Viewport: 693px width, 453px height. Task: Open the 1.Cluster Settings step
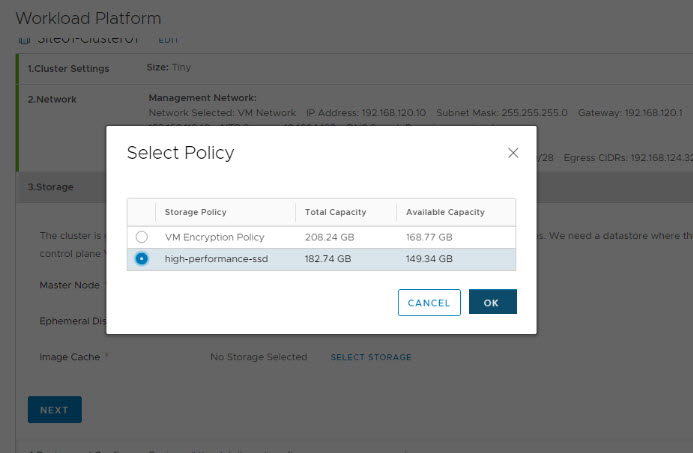68,68
